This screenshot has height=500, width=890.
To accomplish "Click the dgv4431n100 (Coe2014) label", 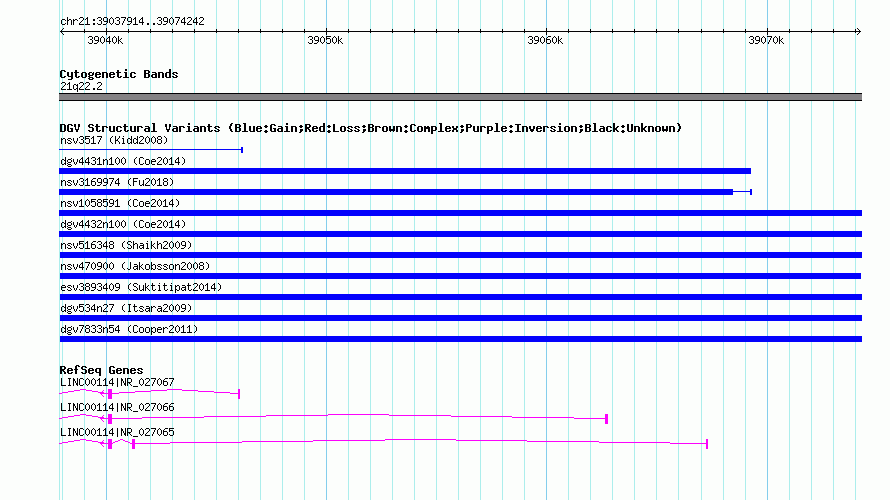I will click(123, 161).
